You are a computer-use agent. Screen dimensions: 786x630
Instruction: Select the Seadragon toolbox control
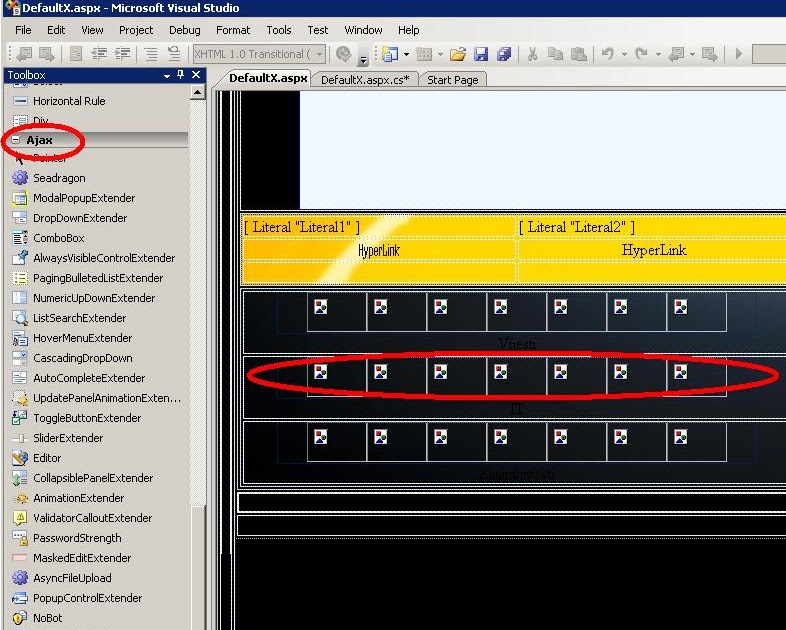point(59,178)
